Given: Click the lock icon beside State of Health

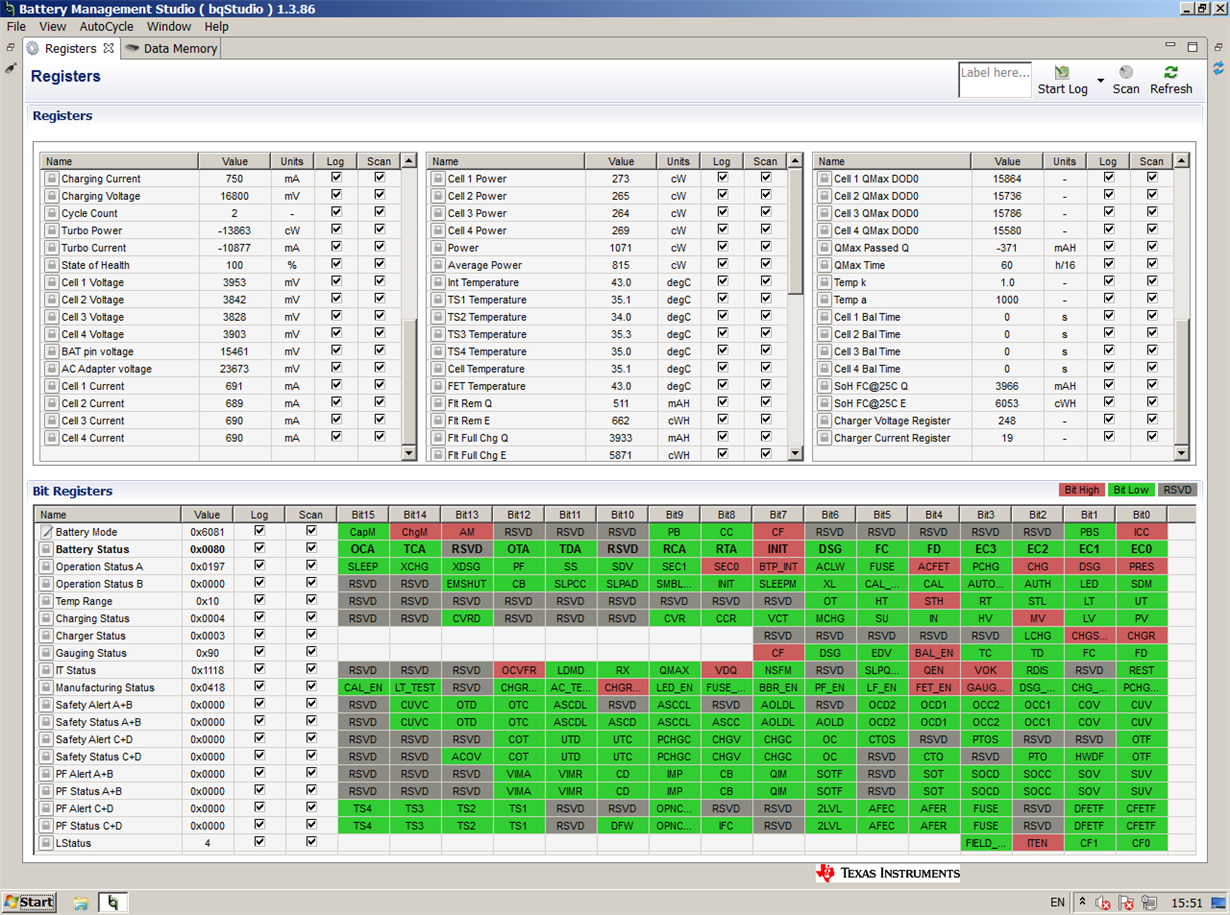Looking at the screenshot, I should (51, 265).
